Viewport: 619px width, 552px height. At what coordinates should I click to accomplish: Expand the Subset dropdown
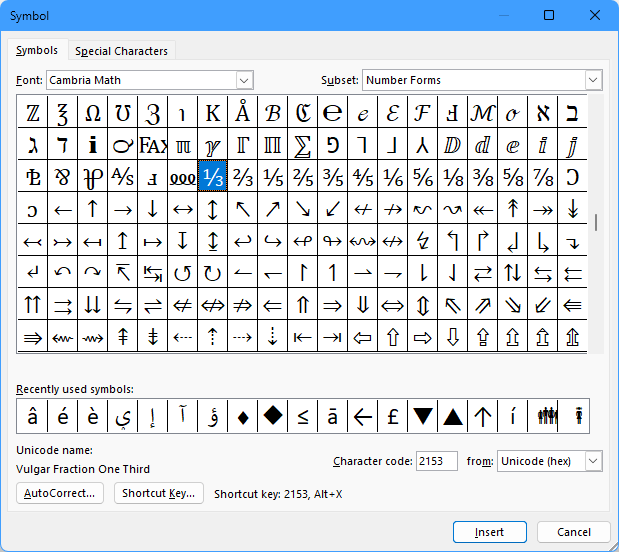tap(593, 80)
